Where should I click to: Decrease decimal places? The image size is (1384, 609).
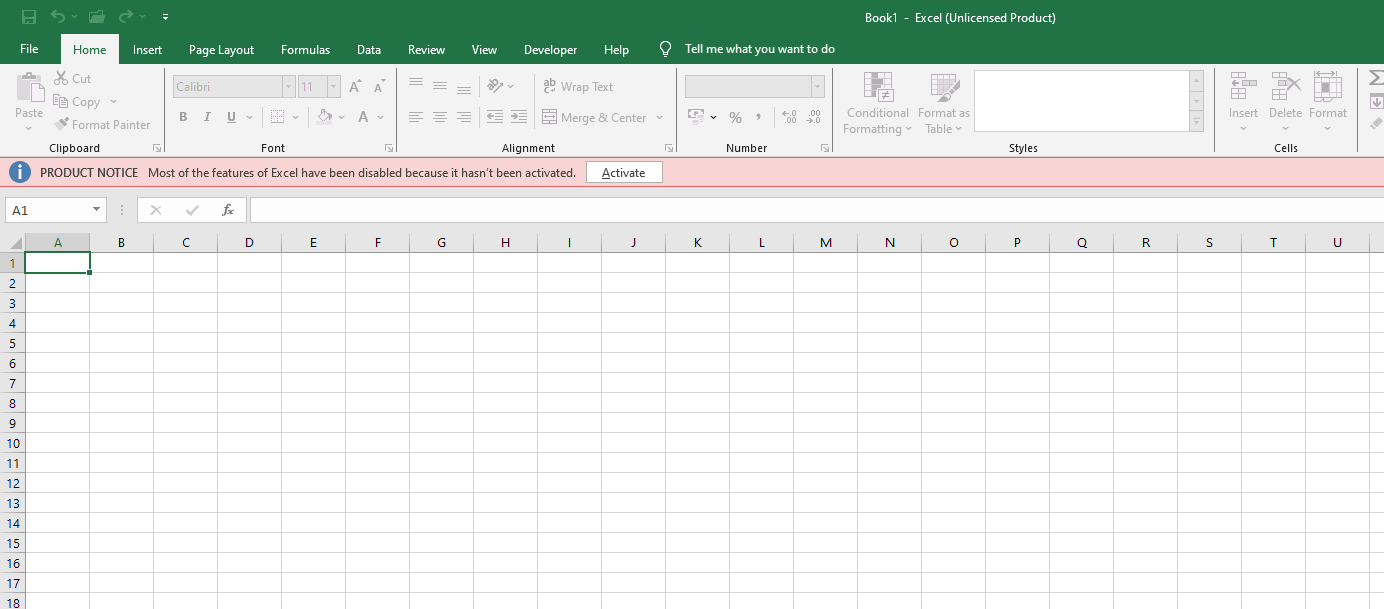tap(814, 117)
